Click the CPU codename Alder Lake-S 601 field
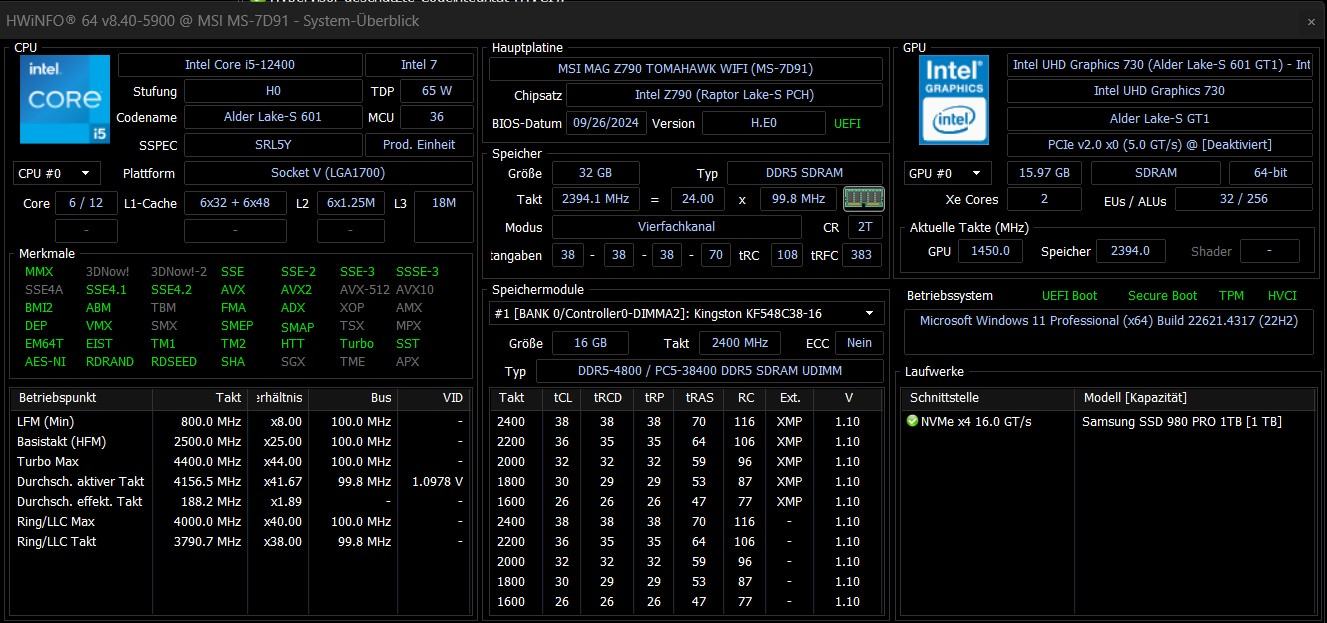 (273, 117)
